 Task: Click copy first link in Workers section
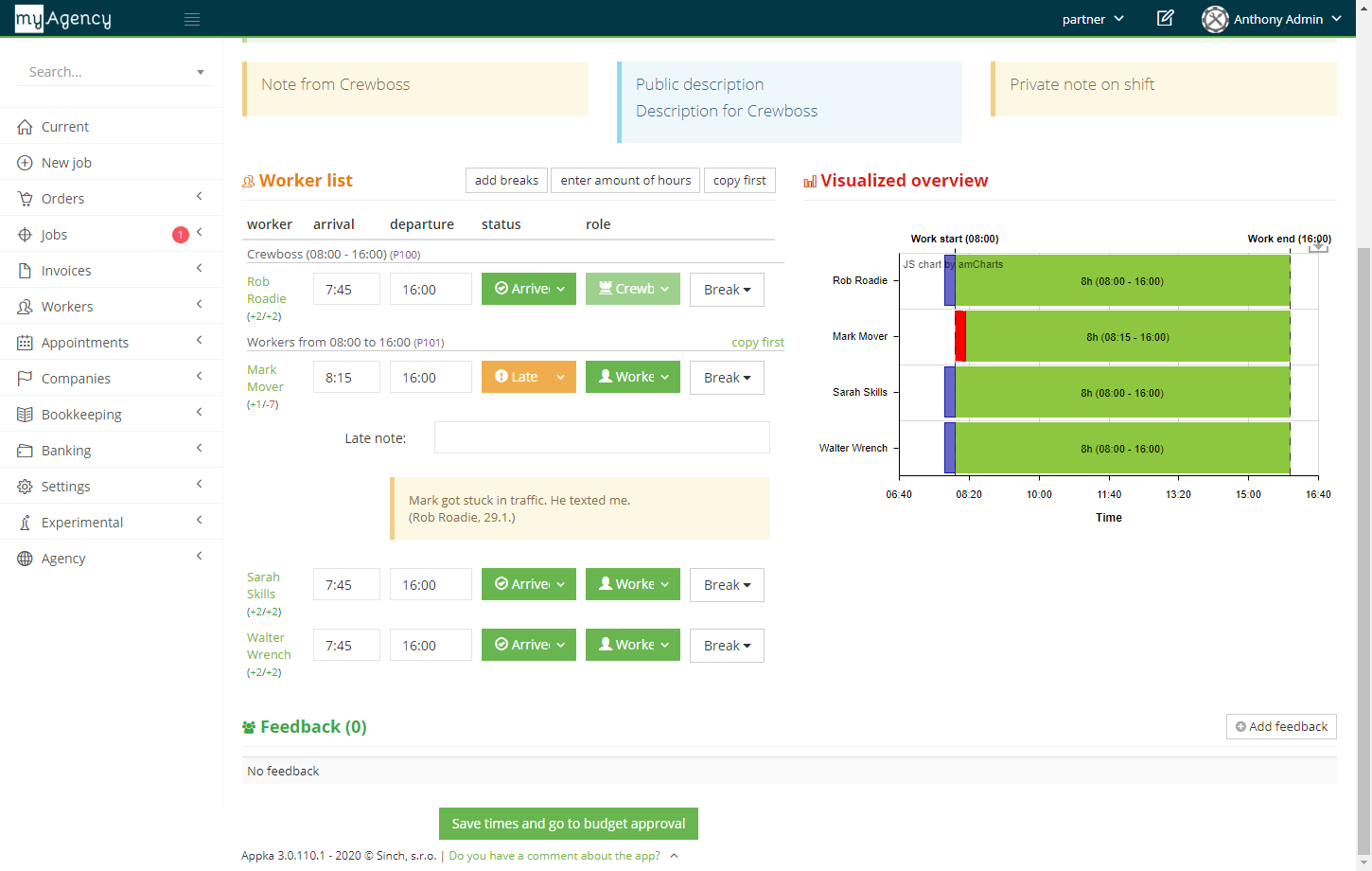click(x=758, y=343)
